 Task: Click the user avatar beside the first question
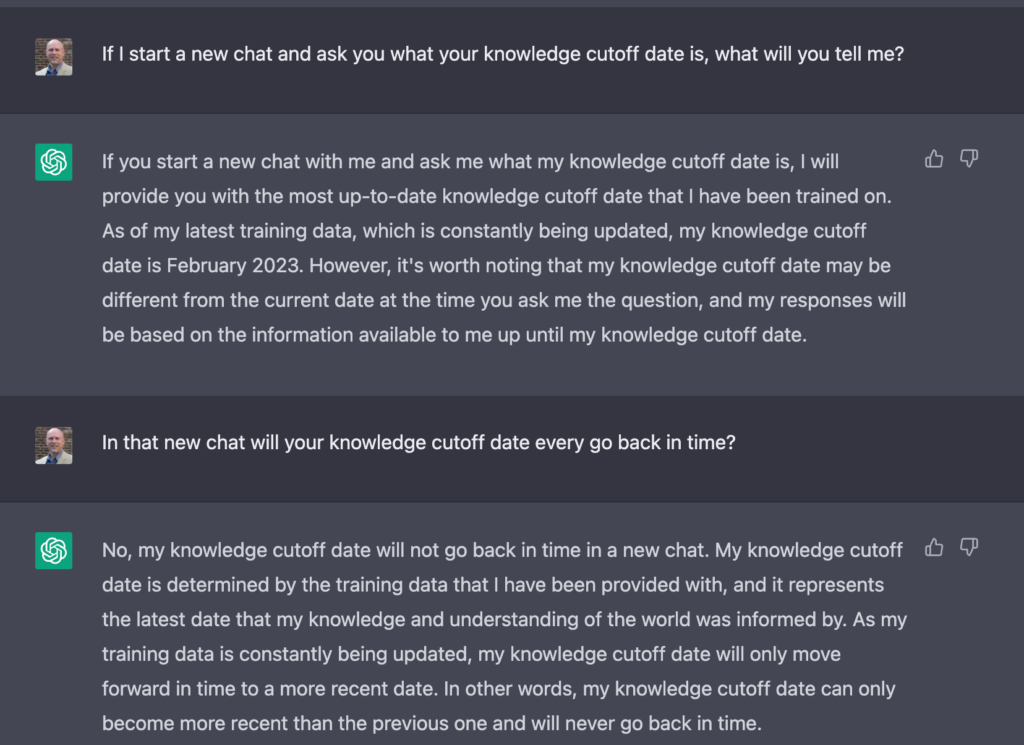point(53,56)
